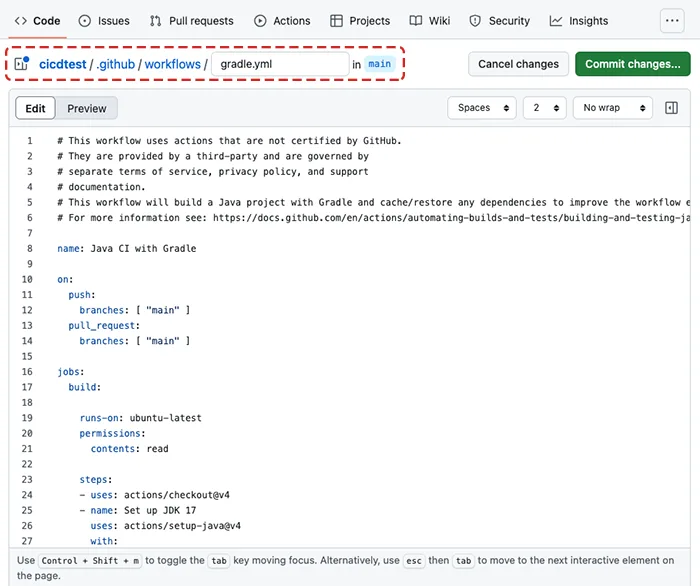Viewport: 700px width, 586px height.
Task: Click the first comment line about certified actions
Action: click(x=229, y=141)
